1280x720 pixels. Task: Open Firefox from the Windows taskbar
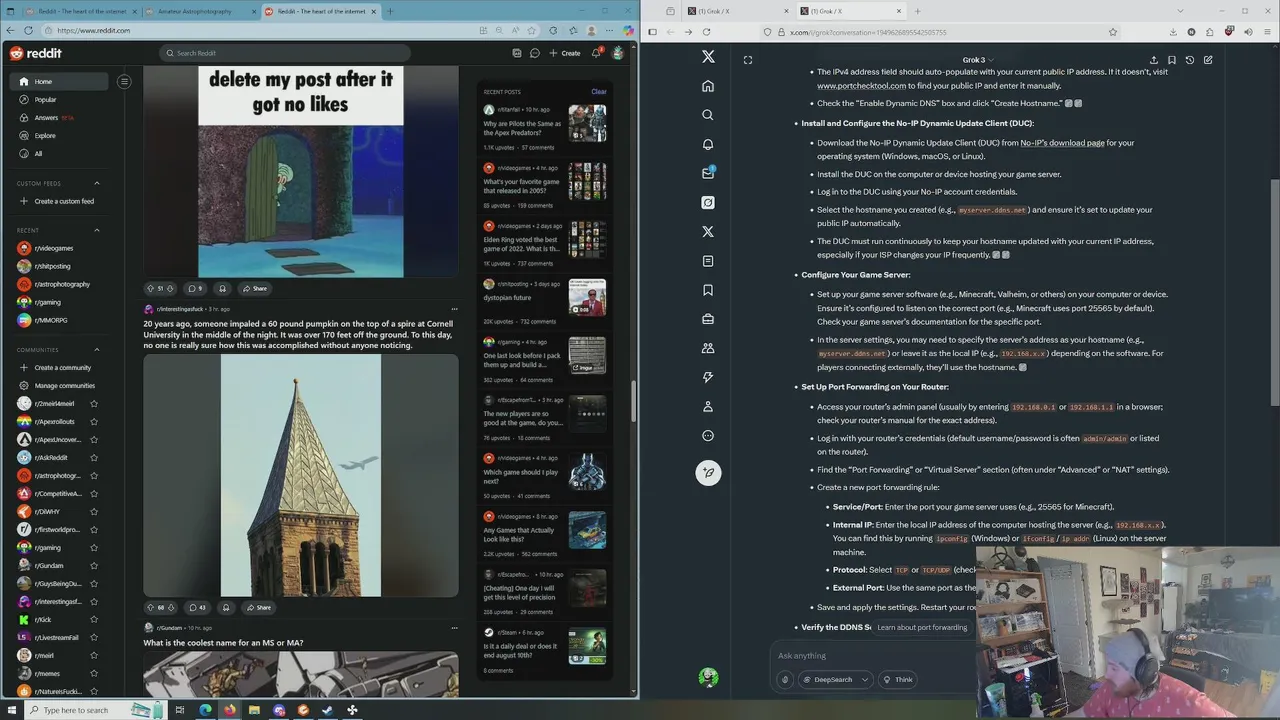point(230,710)
